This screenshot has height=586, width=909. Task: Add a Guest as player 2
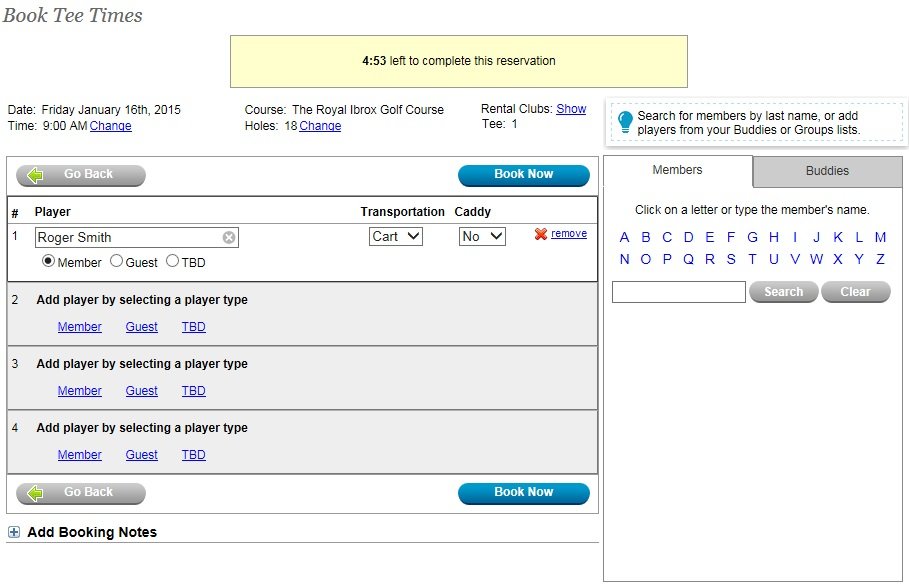(141, 327)
